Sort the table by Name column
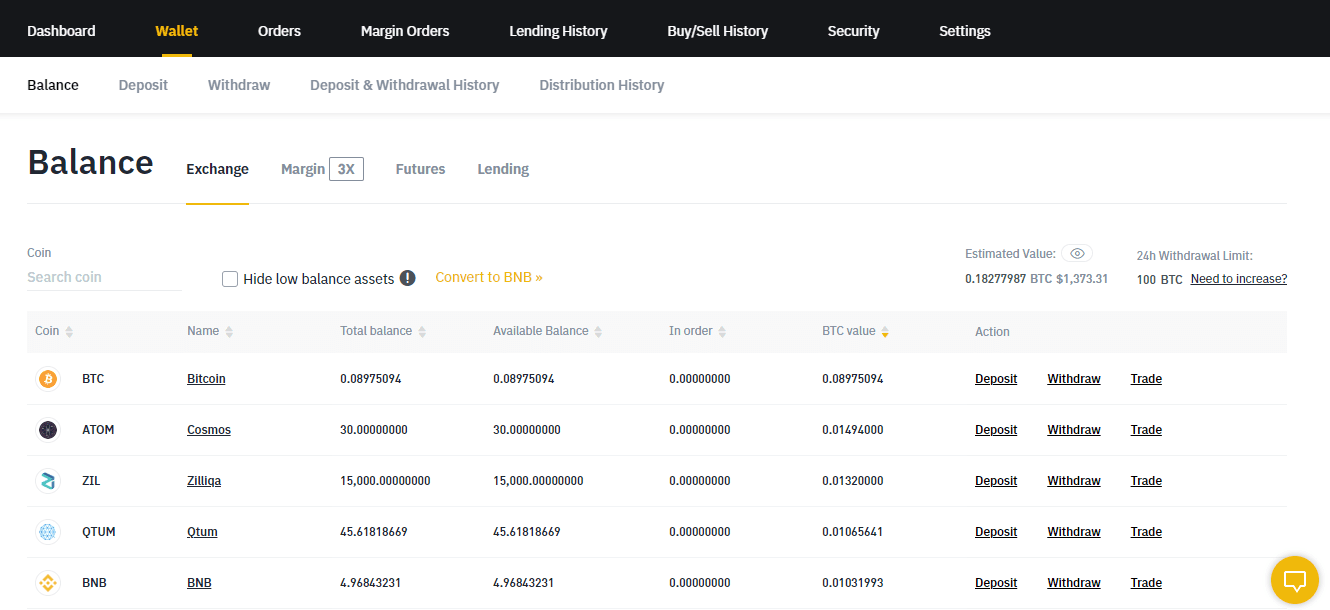 coord(210,331)
